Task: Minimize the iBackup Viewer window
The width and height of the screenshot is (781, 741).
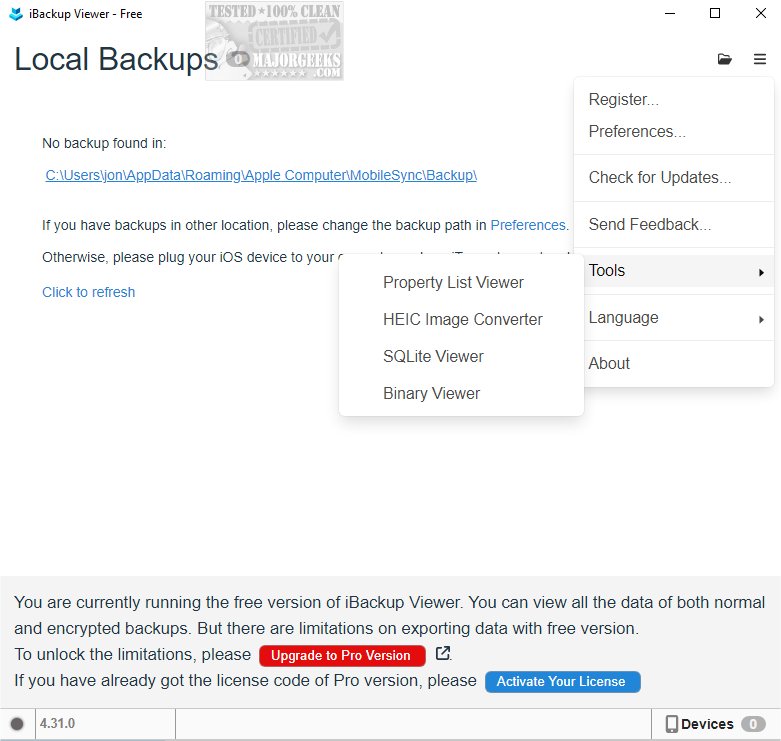Action: tap(670, 13)
